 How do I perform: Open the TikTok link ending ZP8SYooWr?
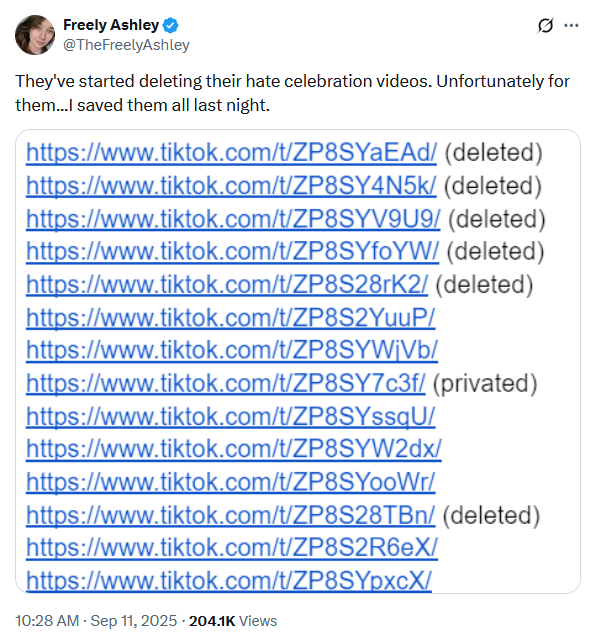click(x=230, y=482)
